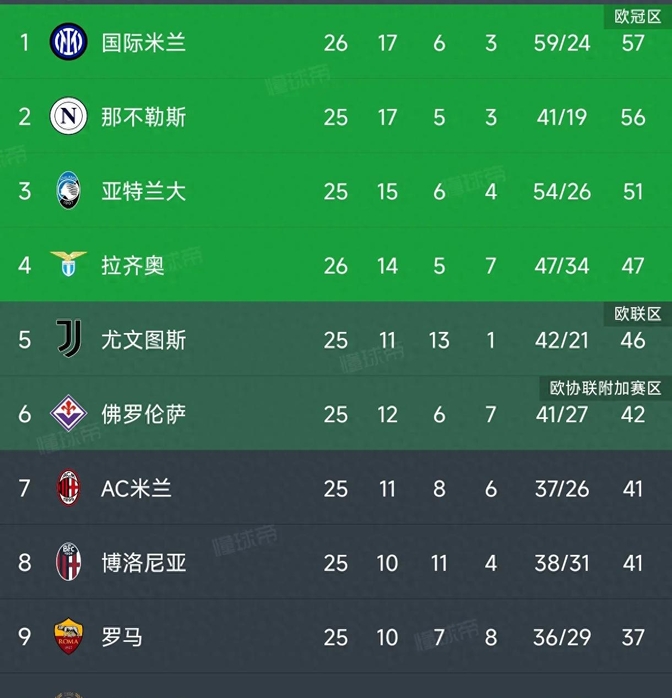Viewport: 672px width, 698px height.
Task: Select the 欧联区 zone label
Action: (x=637, y=314)
